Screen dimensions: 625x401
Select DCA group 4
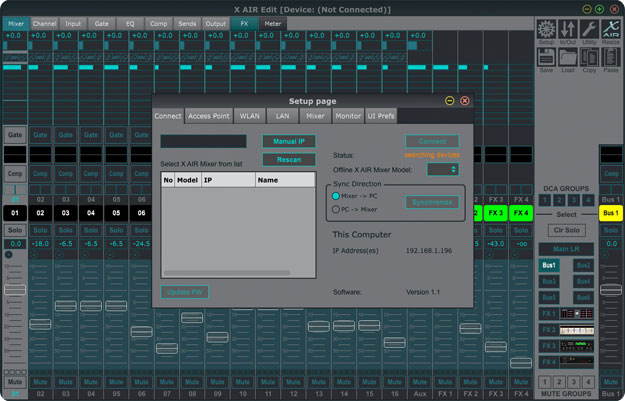click(588, 200)
